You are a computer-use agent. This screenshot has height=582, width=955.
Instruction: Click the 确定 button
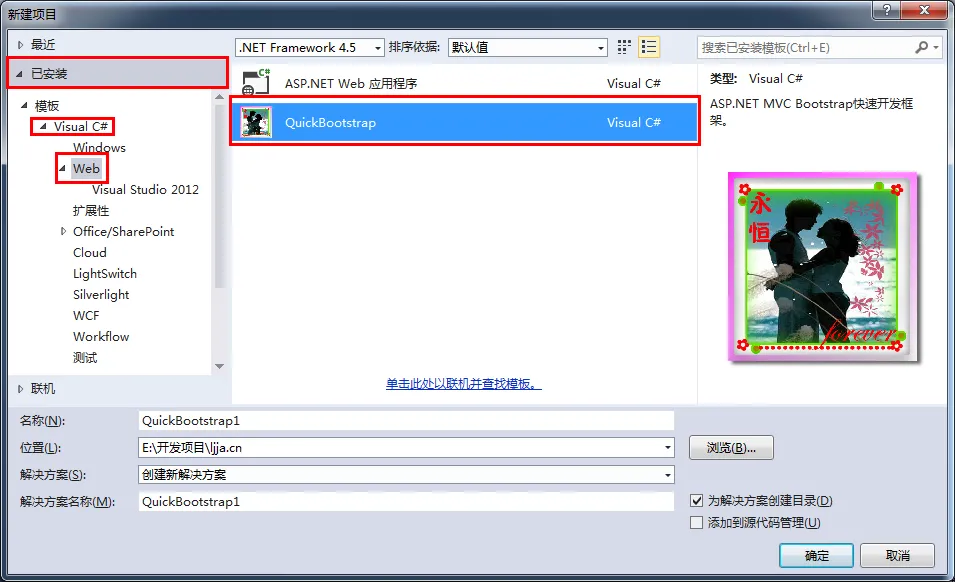pyautogui.click(x=816, y=555)
